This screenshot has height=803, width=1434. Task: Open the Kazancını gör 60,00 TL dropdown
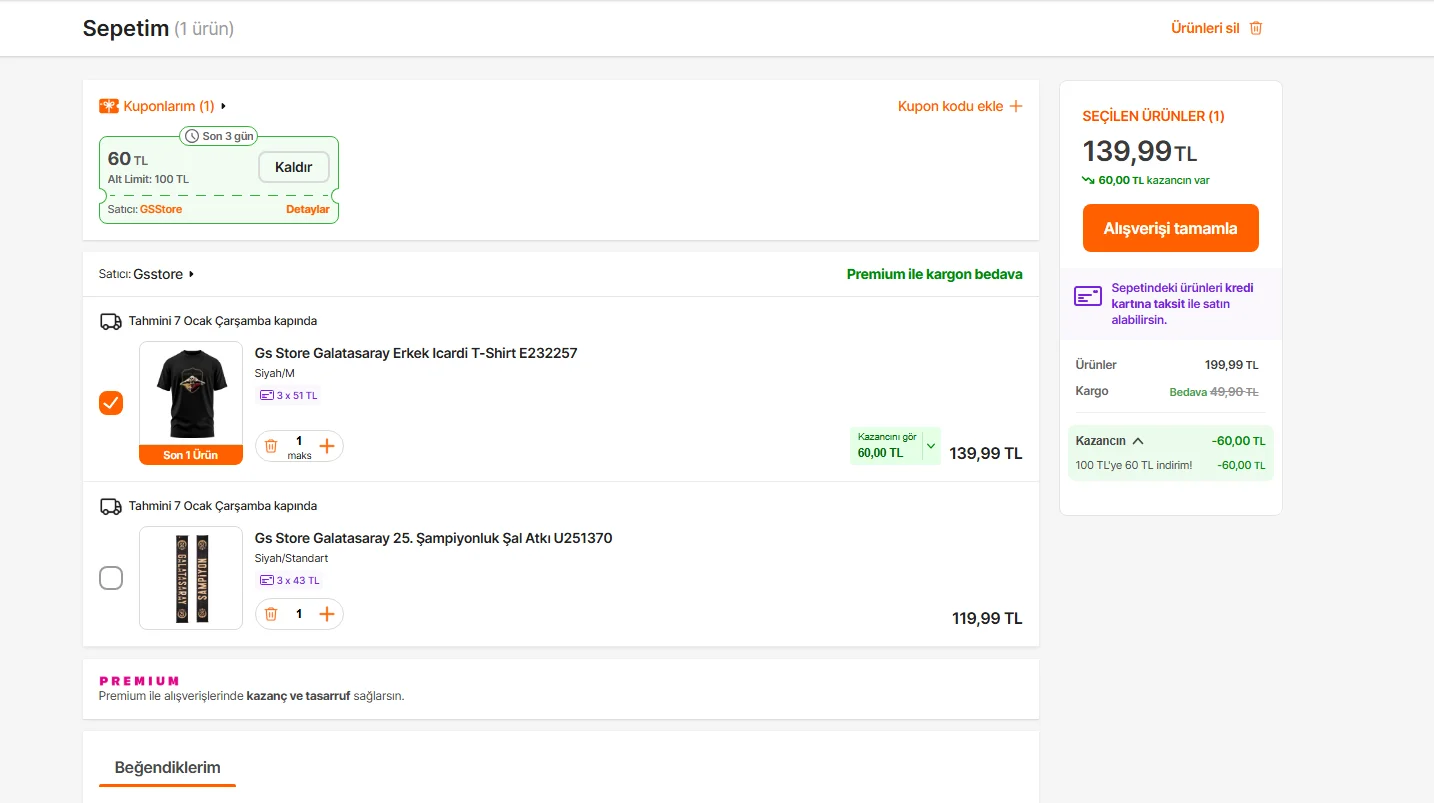(x=895, y=446)
